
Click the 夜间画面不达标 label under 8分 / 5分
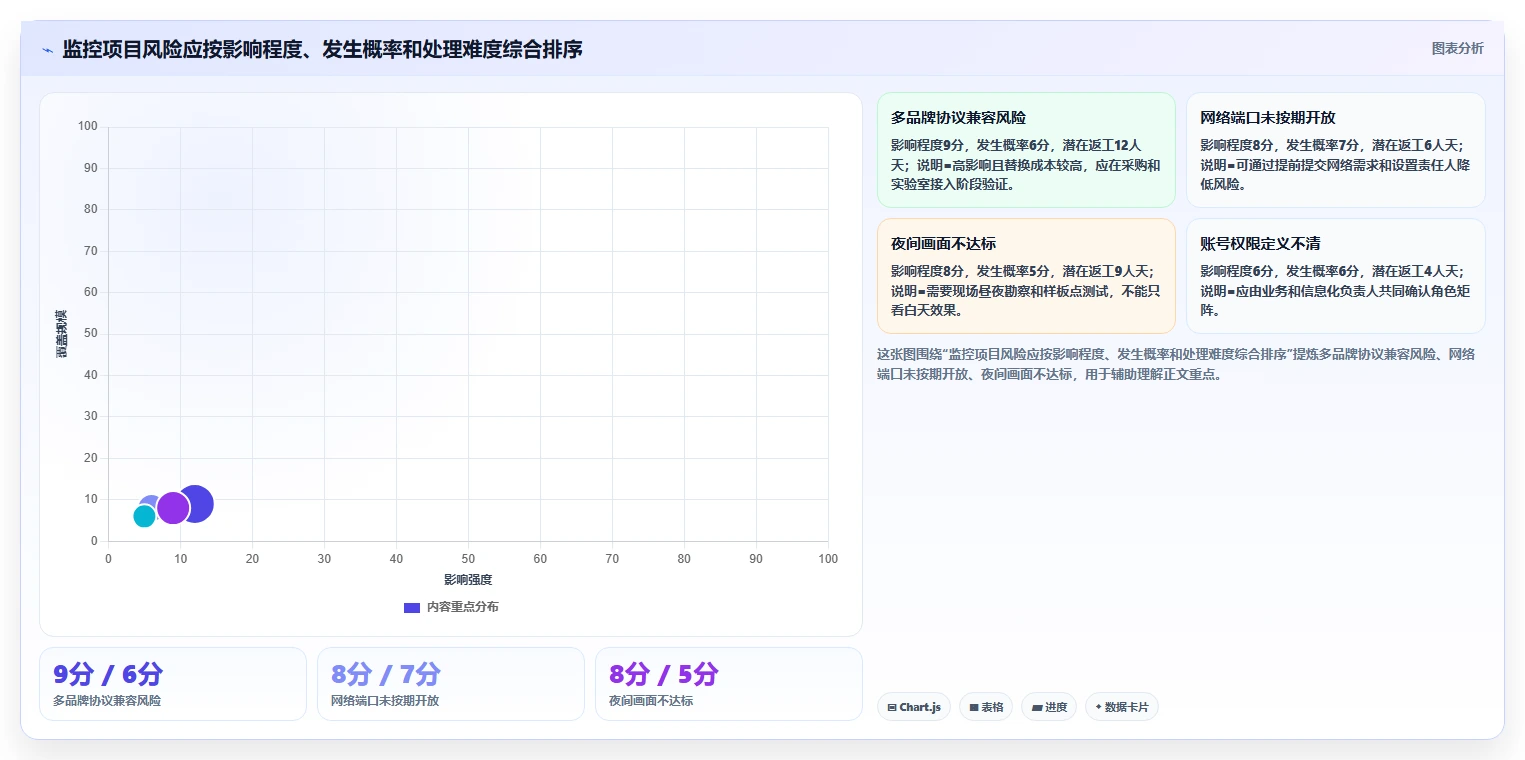point(651,701)
